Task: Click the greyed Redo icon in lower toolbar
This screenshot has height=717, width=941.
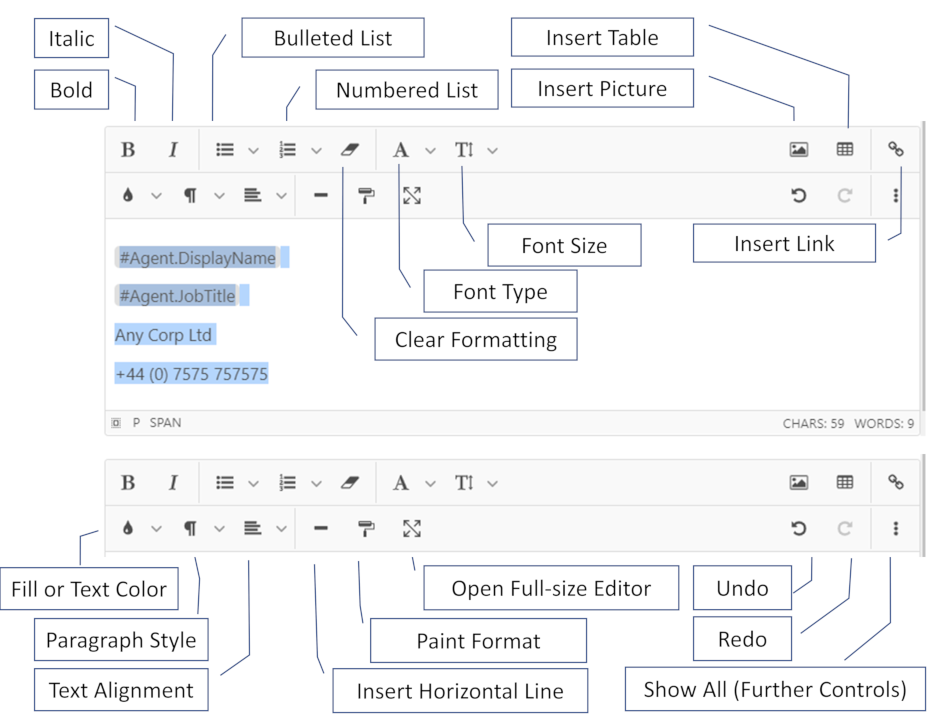Action: click(x=845, y=528)
